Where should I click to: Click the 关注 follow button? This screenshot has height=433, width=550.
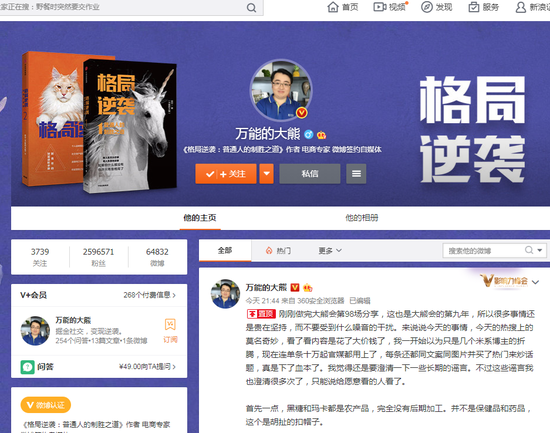pos(226,174)
